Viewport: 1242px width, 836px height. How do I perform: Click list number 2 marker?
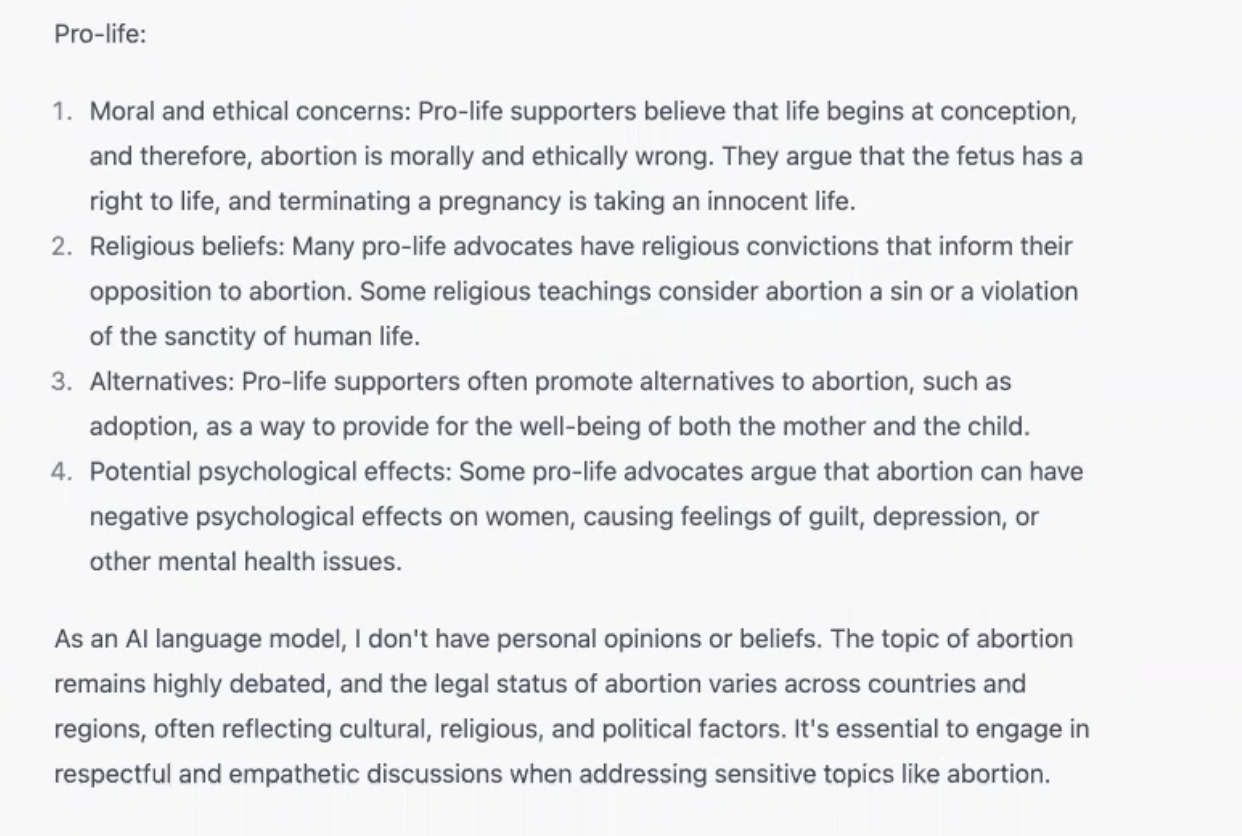point(62,246)
